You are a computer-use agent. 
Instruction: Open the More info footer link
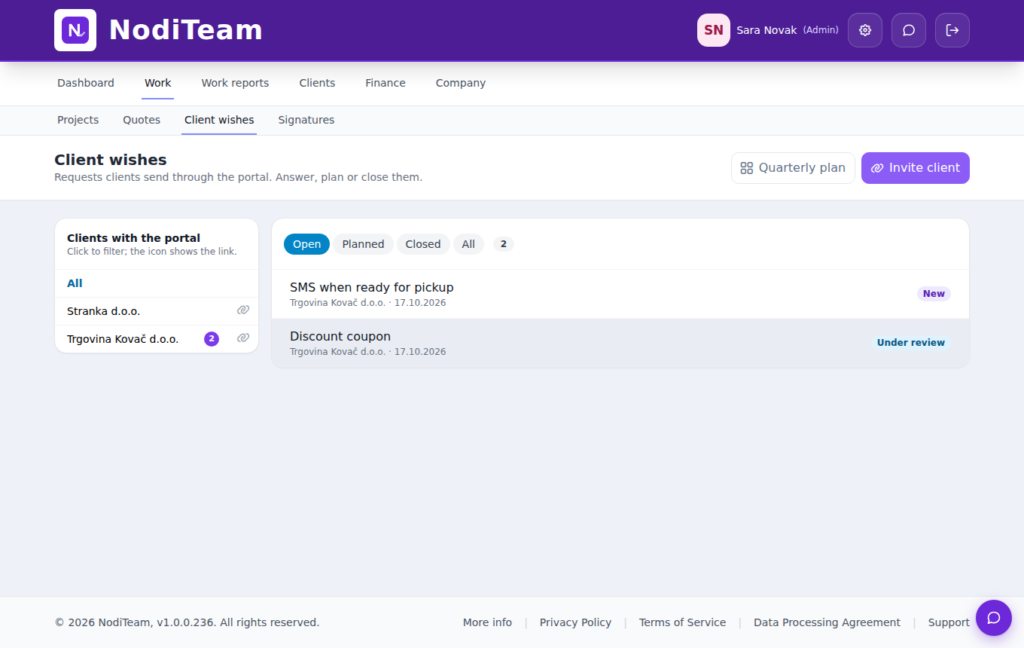click(x=487, y=623)
